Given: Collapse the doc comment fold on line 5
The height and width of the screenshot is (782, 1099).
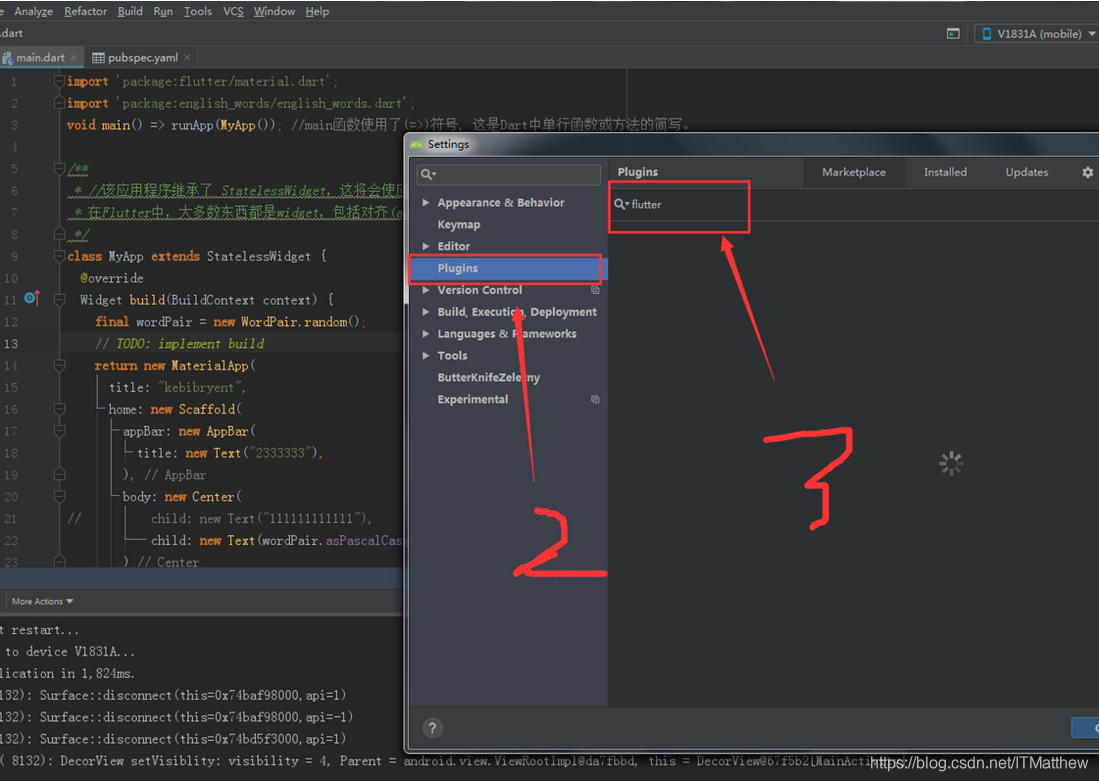Looking at the screenshot, I should 60,169.
